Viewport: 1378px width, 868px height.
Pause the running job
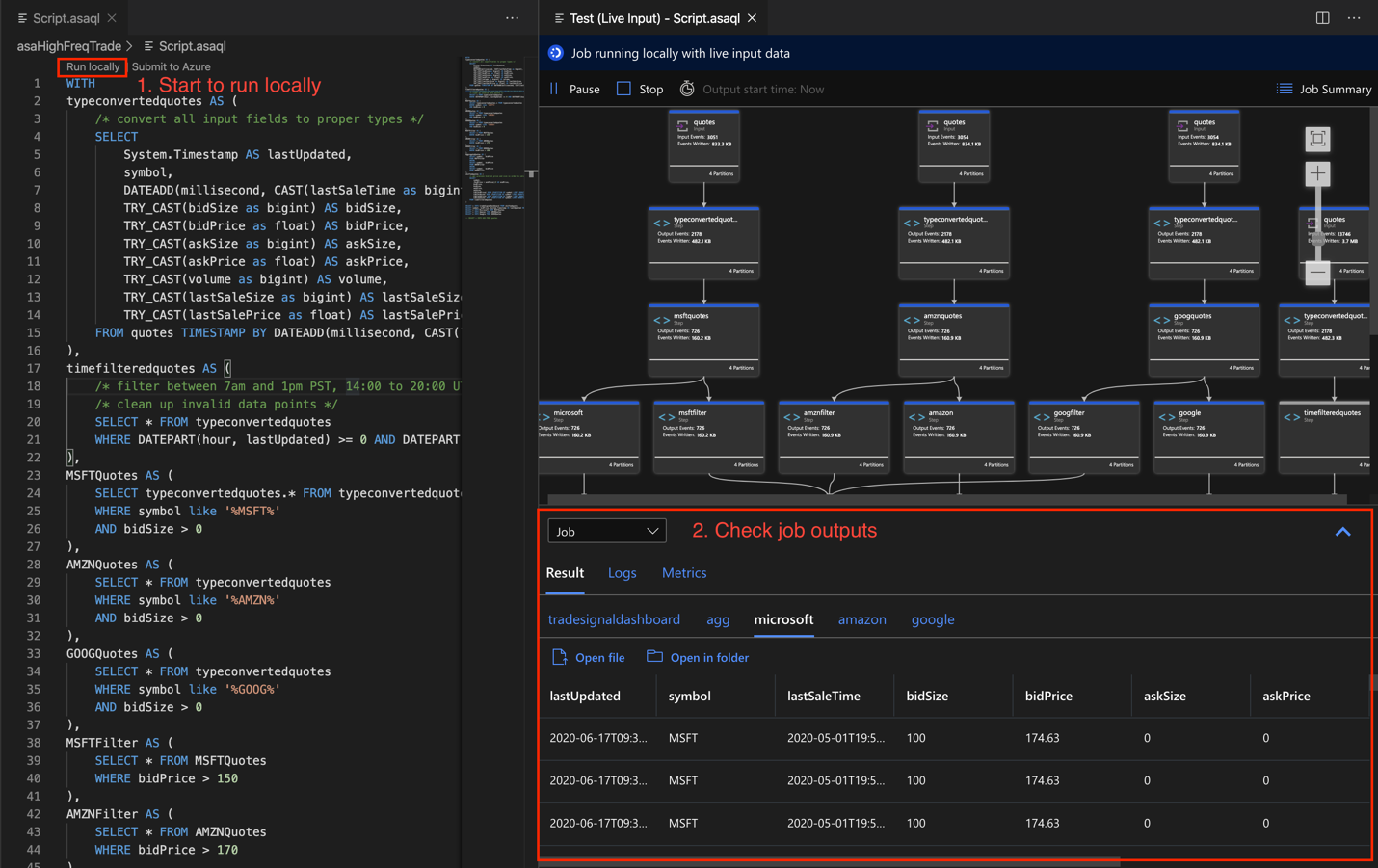574,89
